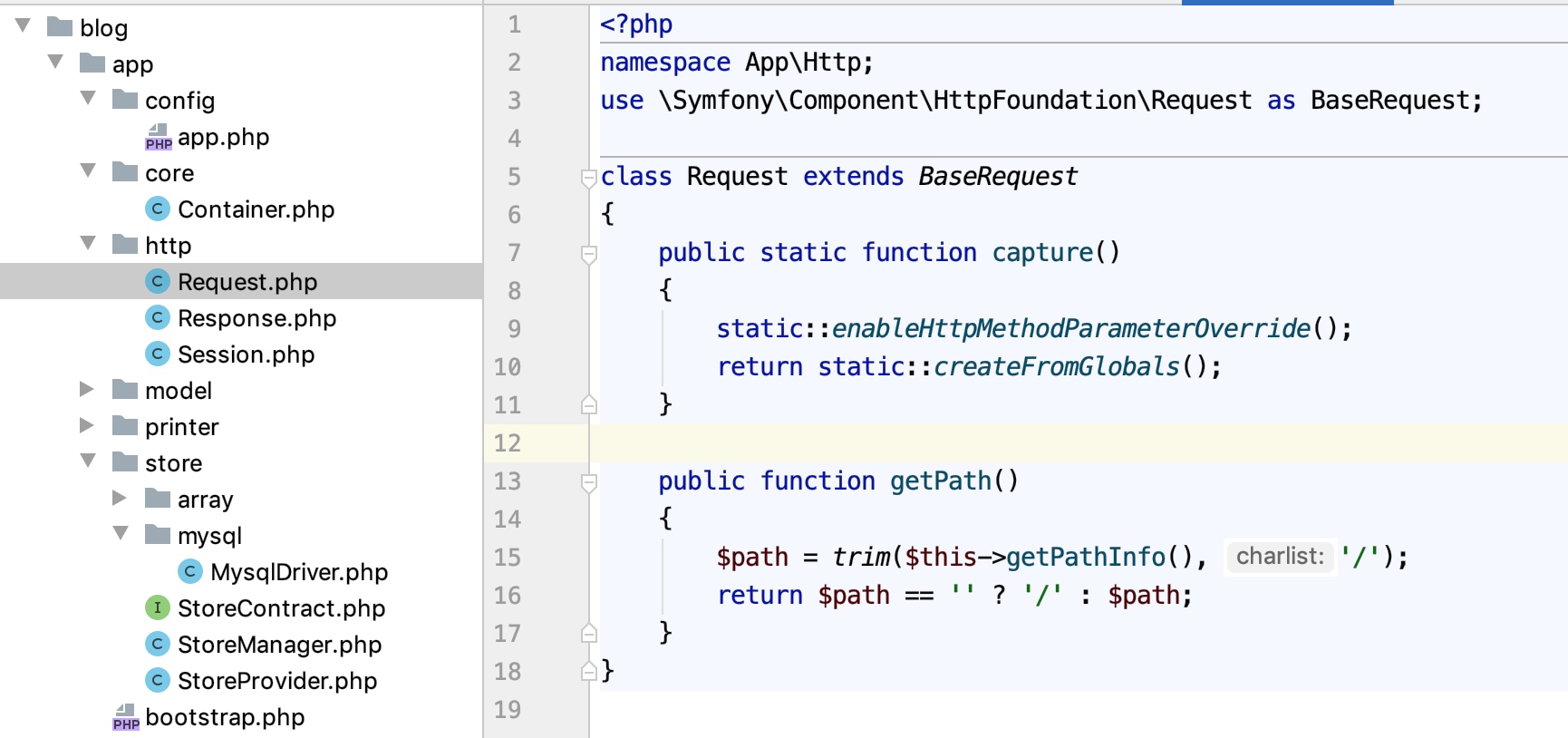
Task: Open Response.php in the project tree
Action: point(257,318)
